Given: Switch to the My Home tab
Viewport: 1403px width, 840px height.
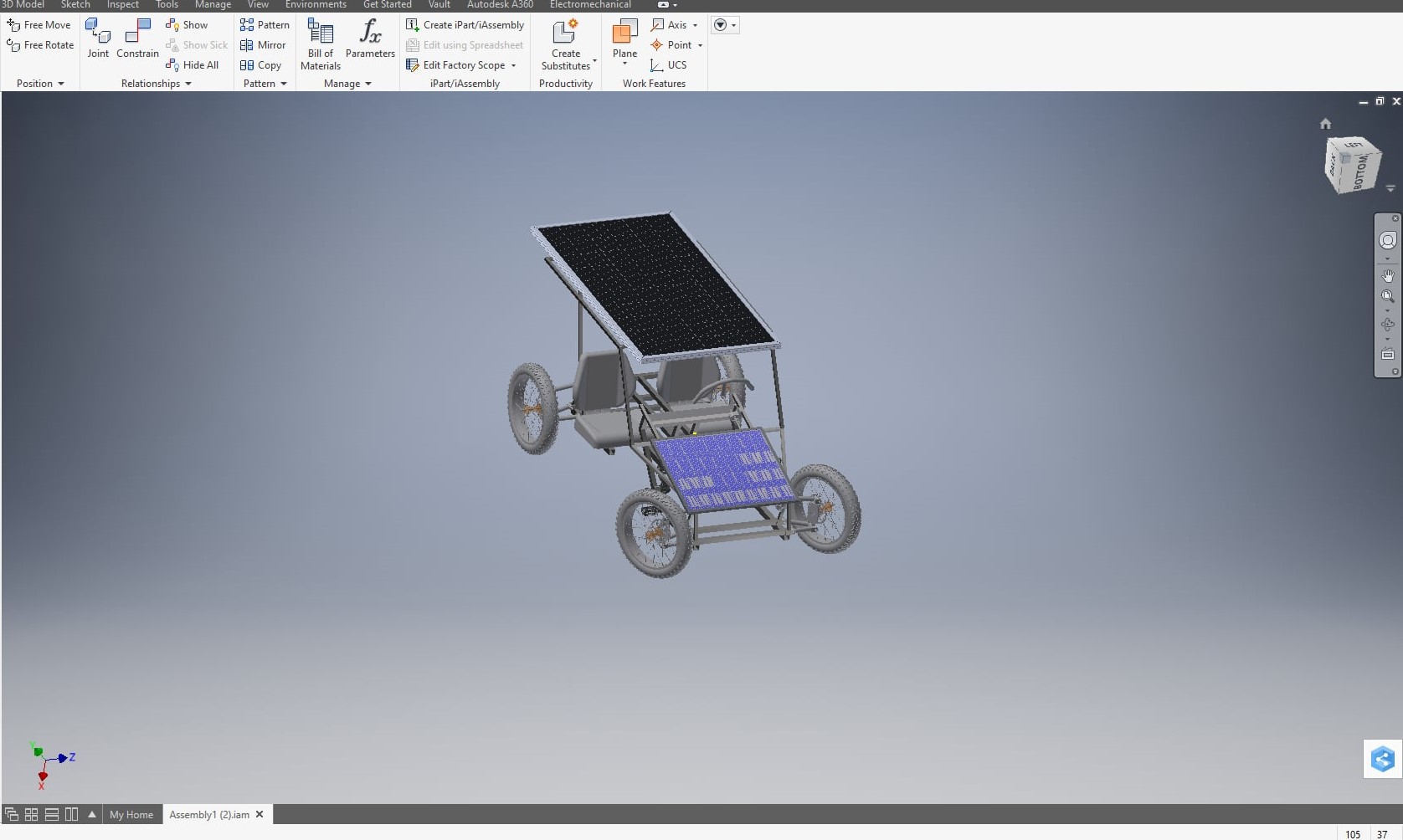Looking at the screenshot, I should point(131,814).
